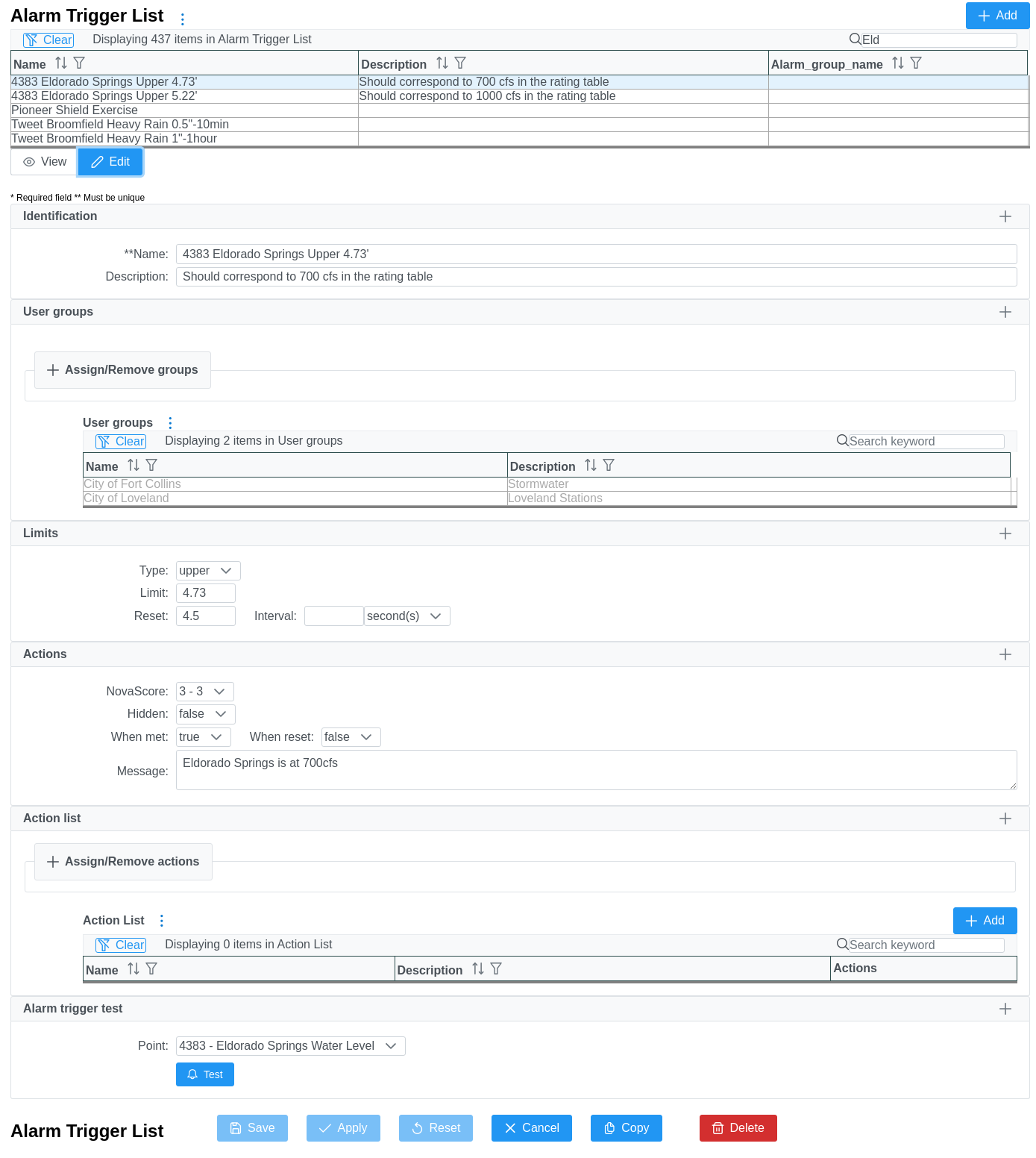Viewport: 1036px width, 1158px height.
Task: Expand the NovaScore dropdown
Action: (204, 692)
